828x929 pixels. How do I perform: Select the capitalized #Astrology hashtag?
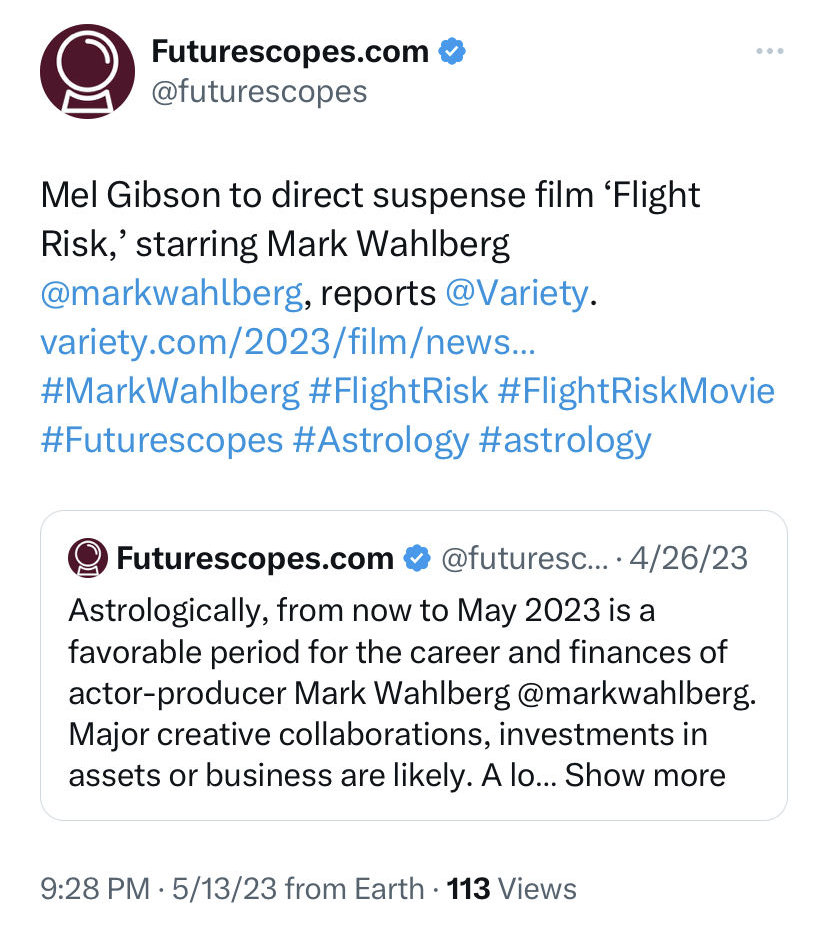[381, 441]
